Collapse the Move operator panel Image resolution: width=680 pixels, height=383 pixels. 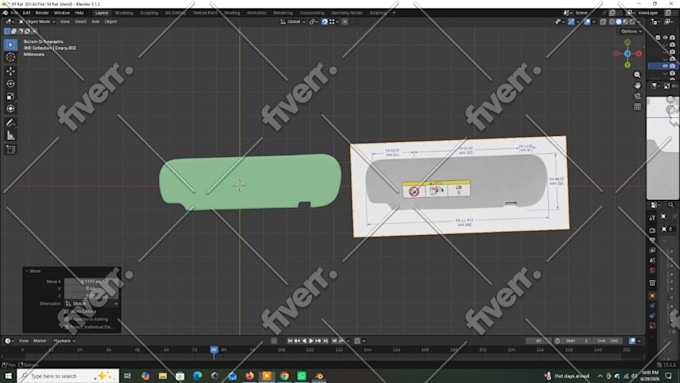point(27,271)
